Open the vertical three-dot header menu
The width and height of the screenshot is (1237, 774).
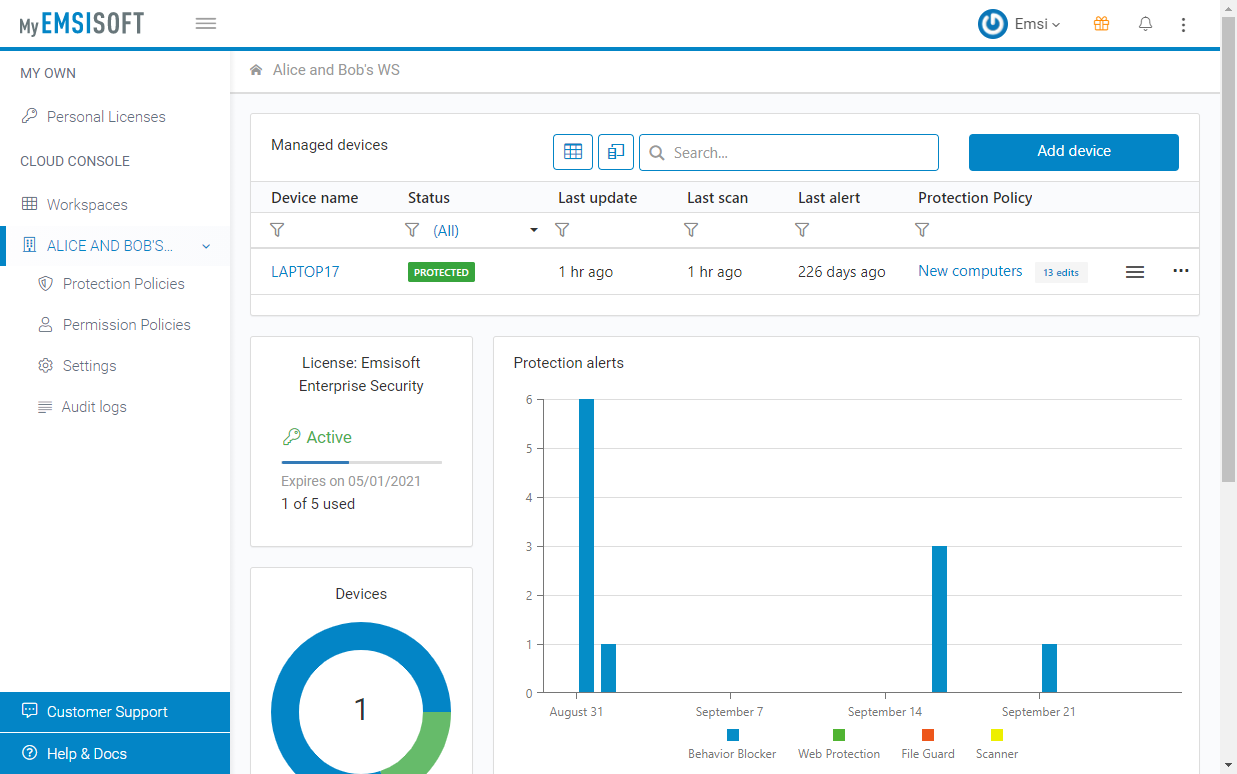tap(1184, 24)
